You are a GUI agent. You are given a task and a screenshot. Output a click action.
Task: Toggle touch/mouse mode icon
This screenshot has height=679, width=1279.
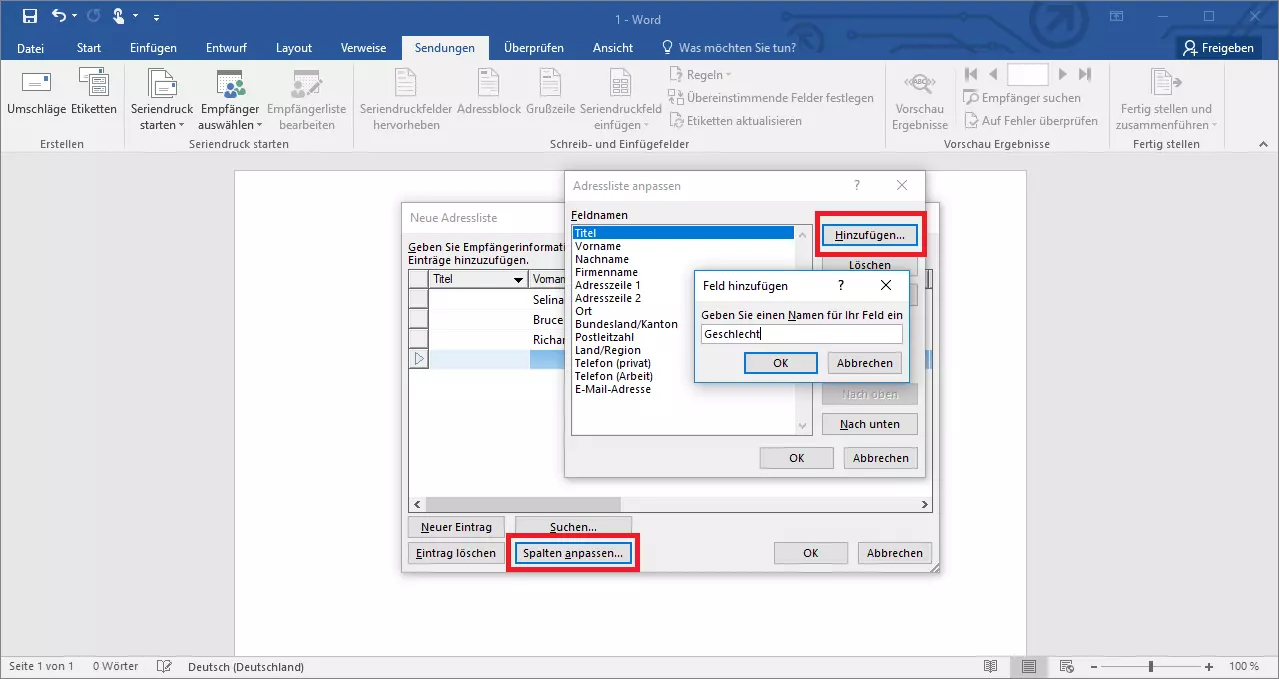[119, 16]
